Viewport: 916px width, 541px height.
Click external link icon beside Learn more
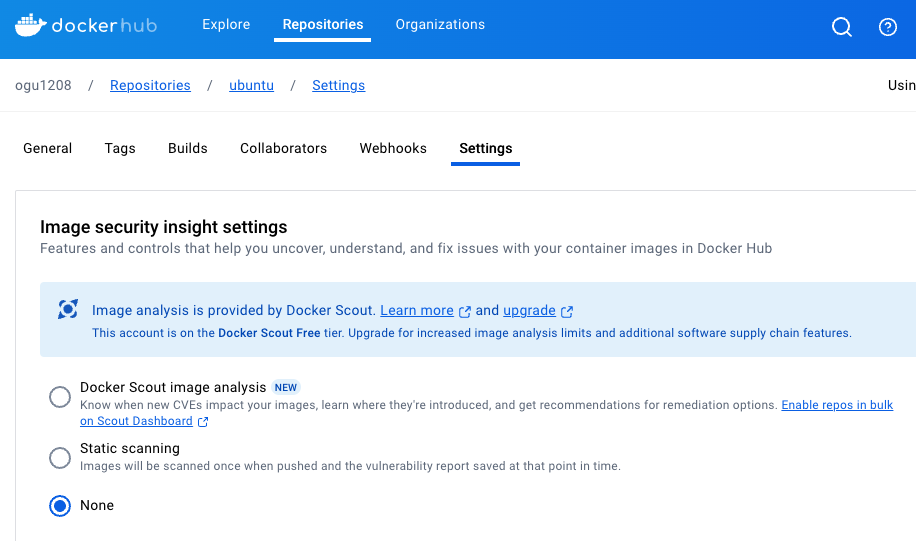pyautogui.click(x=464, y=311)
